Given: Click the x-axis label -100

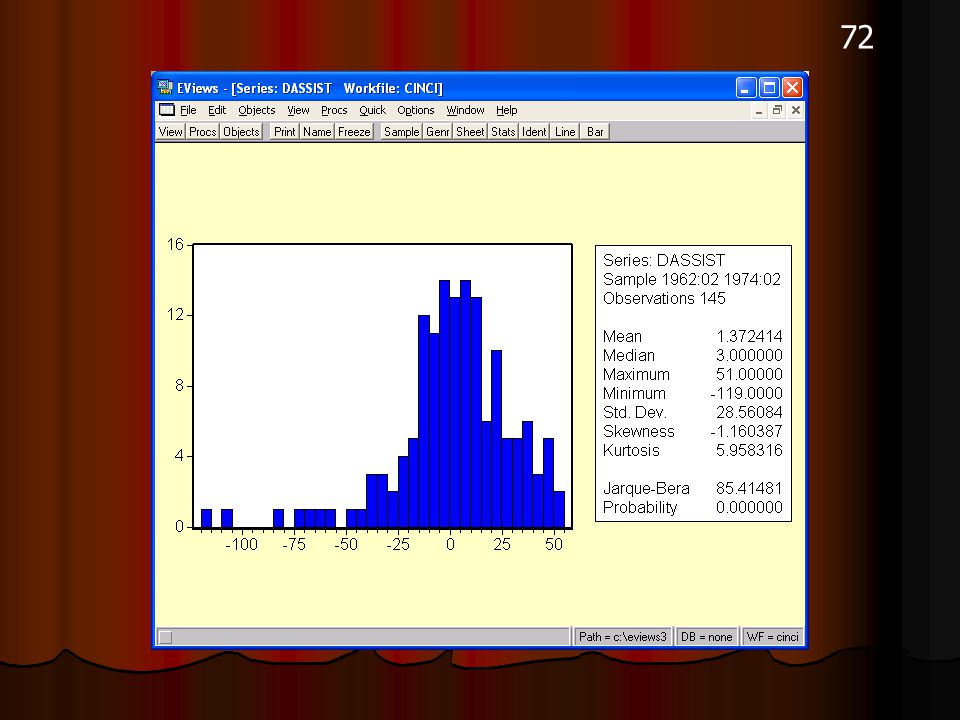Looking at the screenshot, I should pos(241,544).
